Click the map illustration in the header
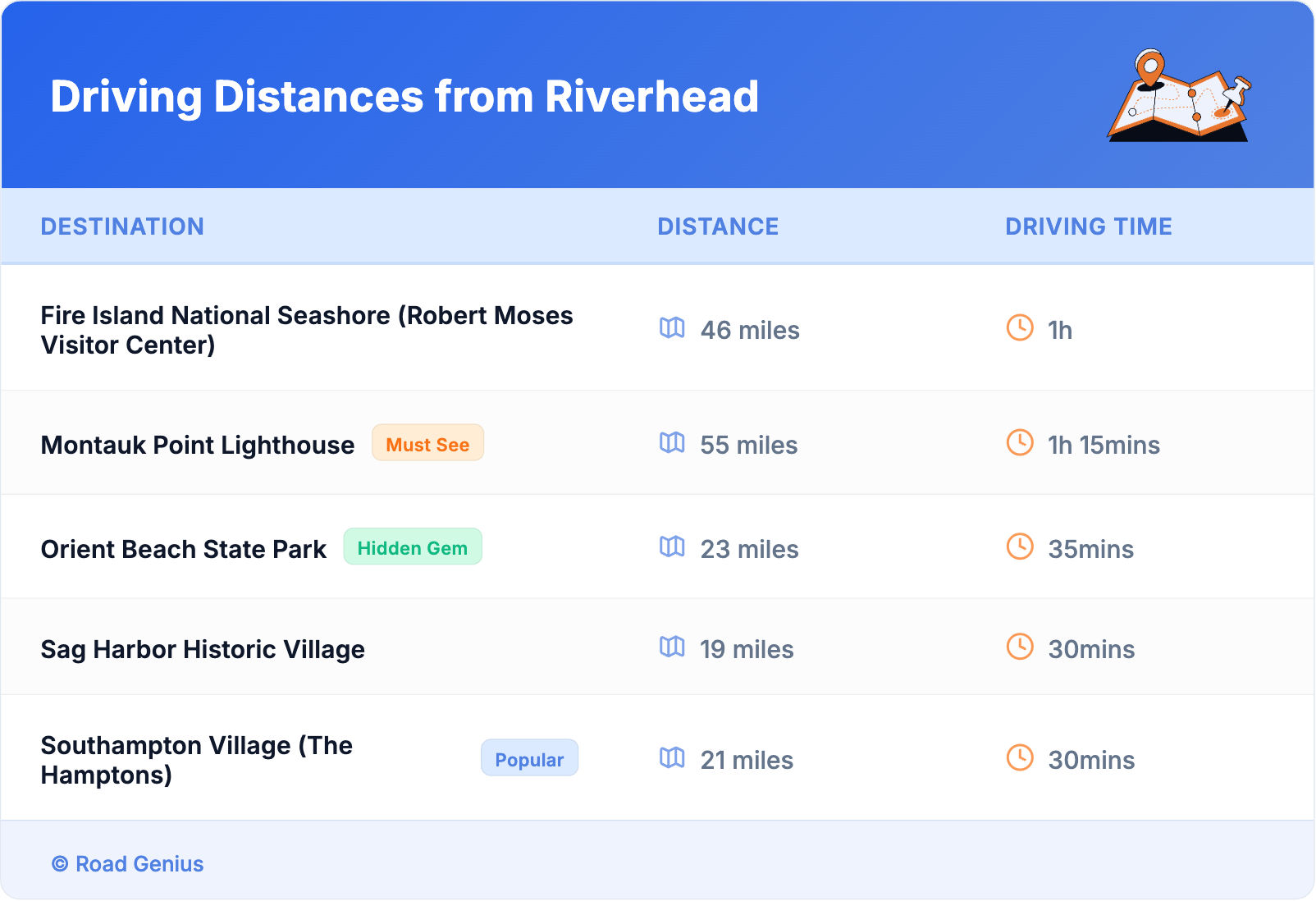 point(1179,96)
